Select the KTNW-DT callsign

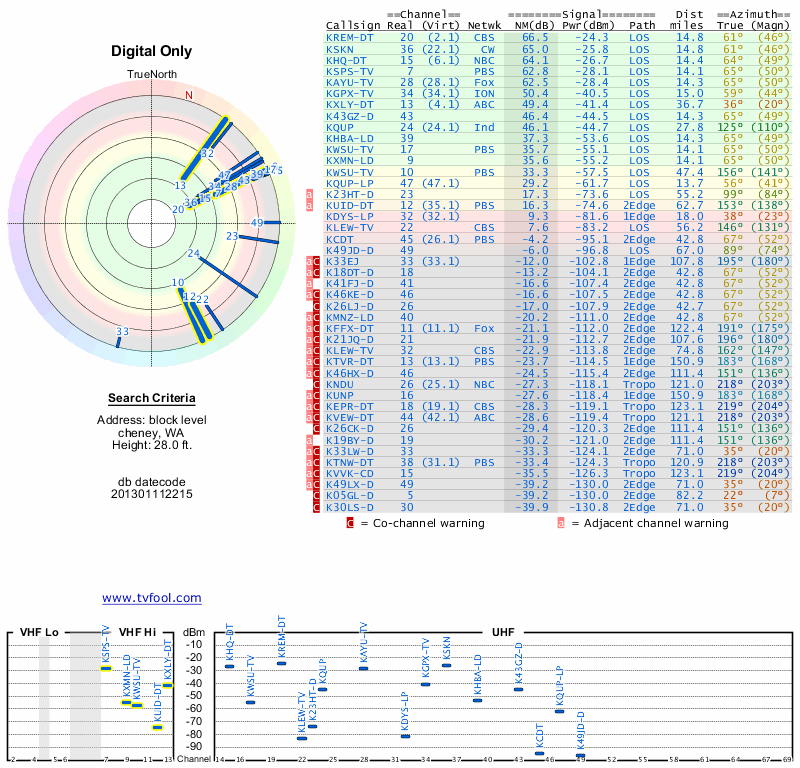tap(349, 462)
